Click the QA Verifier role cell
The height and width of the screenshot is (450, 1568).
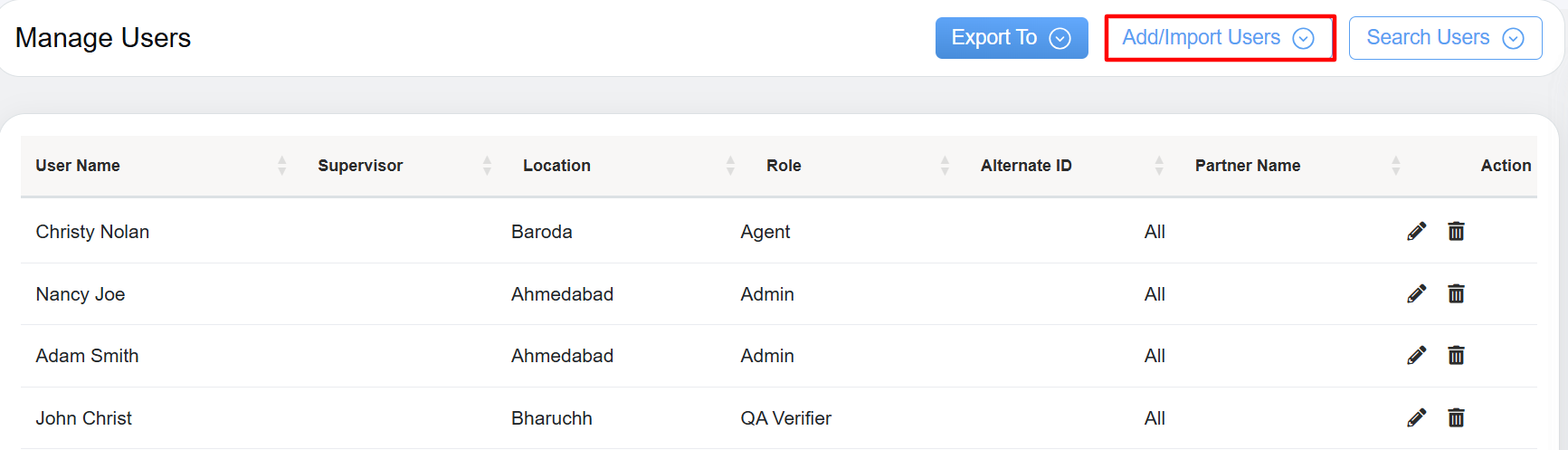[x=785, y=418]
